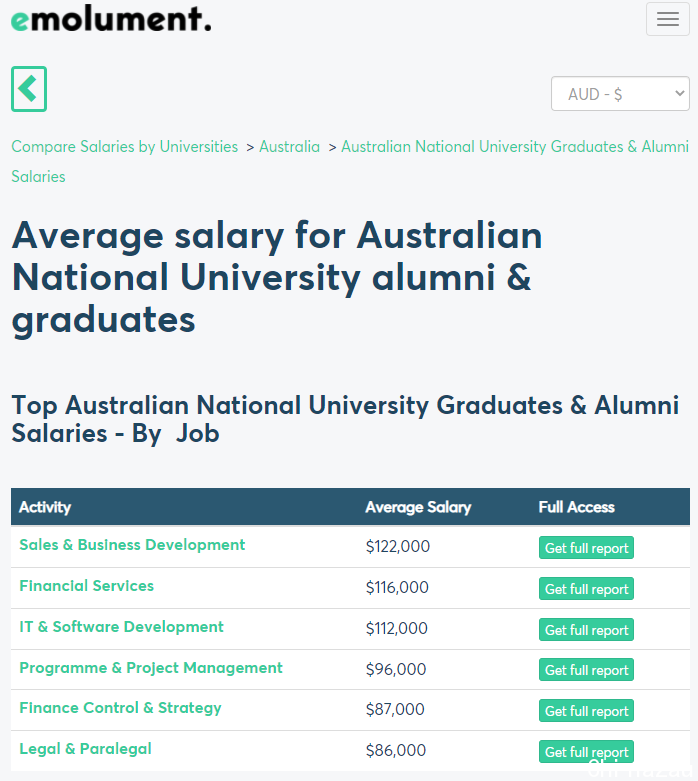698x781 pixels.
Task: Get full report for Legal & Paralegal
Action: pos(586,752)
